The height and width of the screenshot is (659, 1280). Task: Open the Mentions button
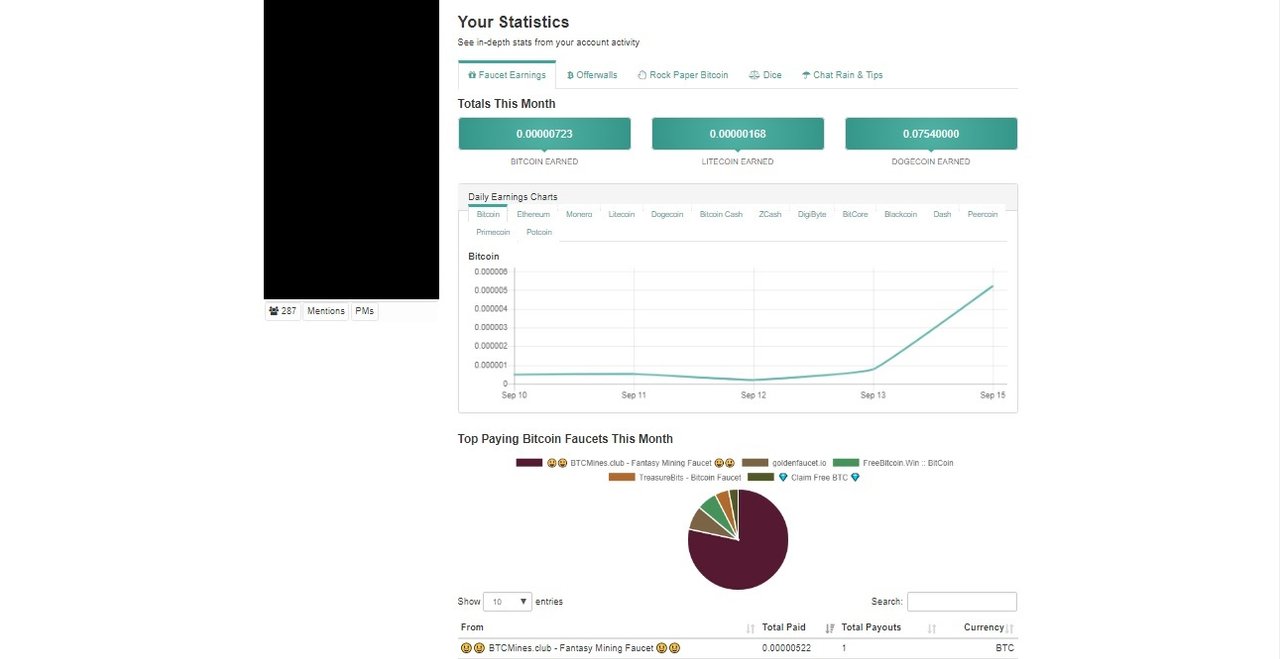pos(326,311)
